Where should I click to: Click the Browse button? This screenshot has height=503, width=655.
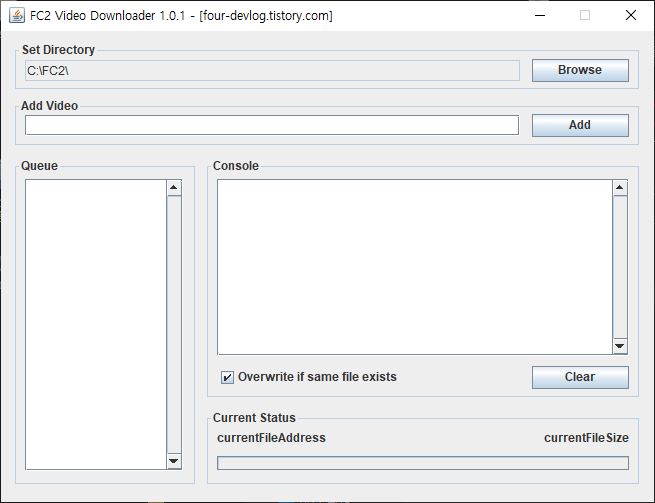tap(580, 70)
